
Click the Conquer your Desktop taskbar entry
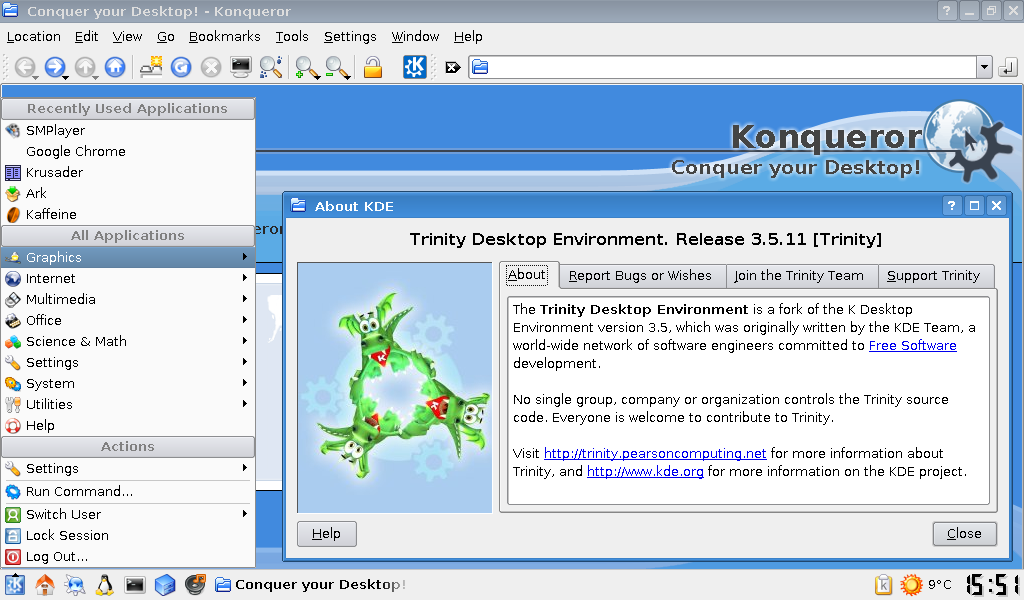tap(312, 584)
